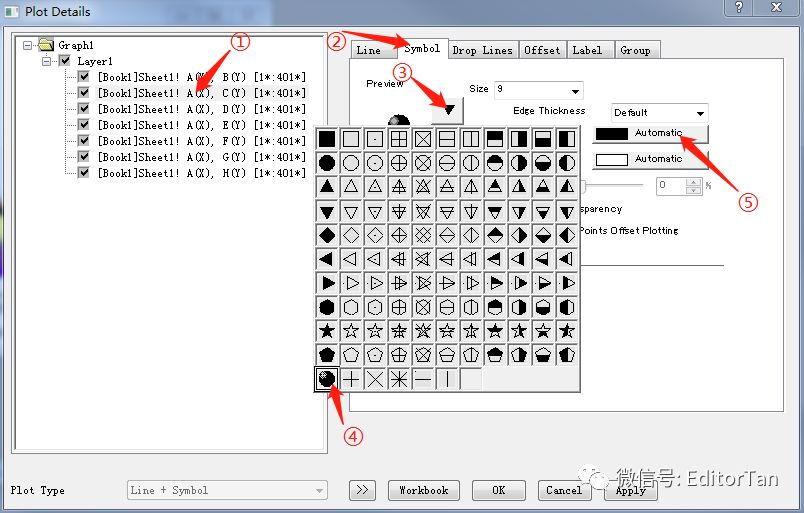Uncheck the H(Y) plot checkbox
This screenshot has height=513, width=804.
[x=84, y=172]
